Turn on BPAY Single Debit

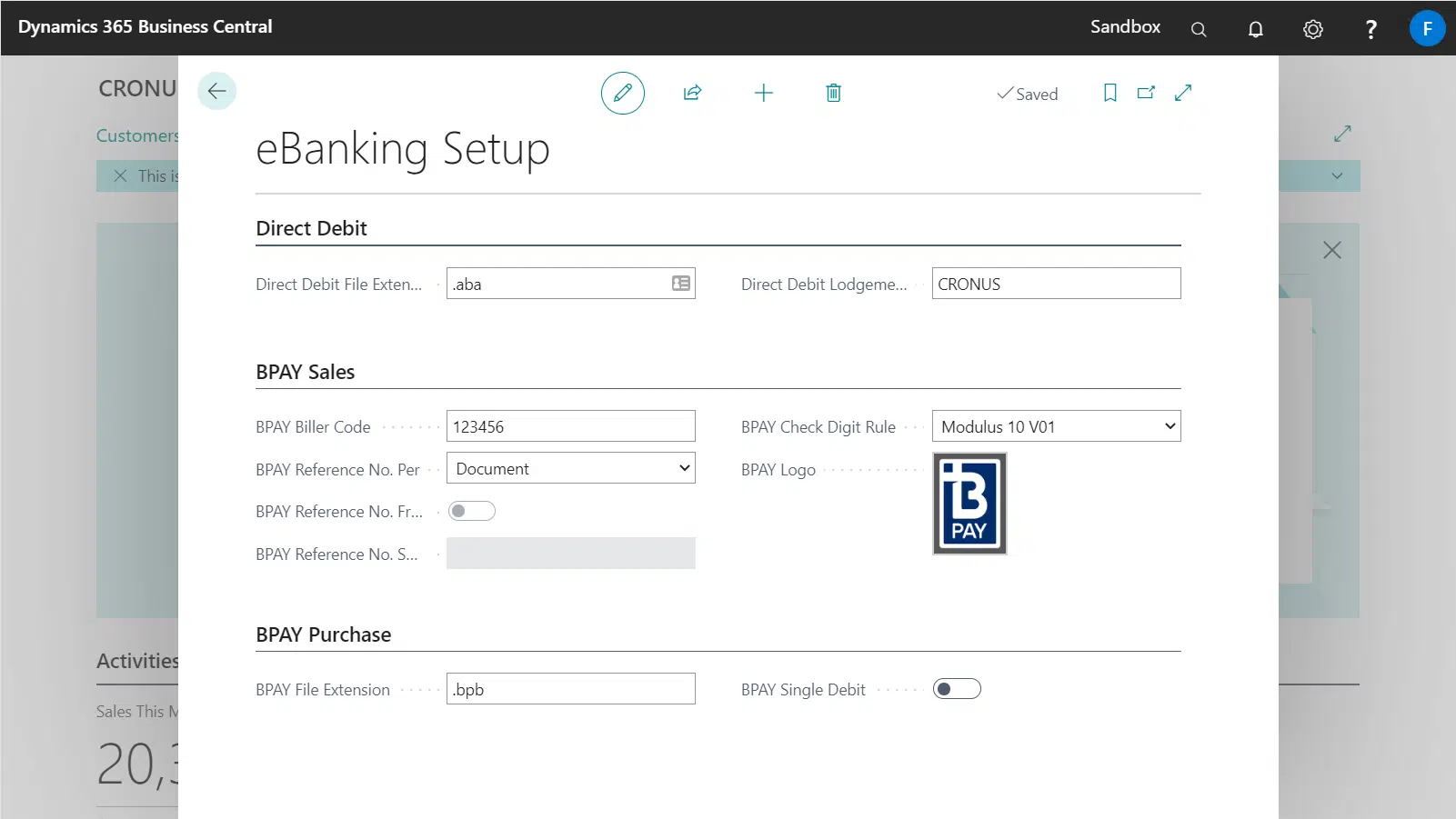tap(957, 688)
